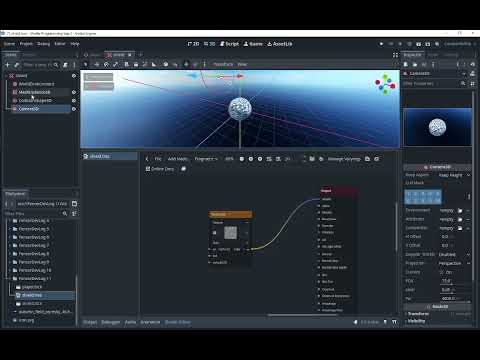Click the add node plus icon
The image size is (480, 360).
click(7, 65)
